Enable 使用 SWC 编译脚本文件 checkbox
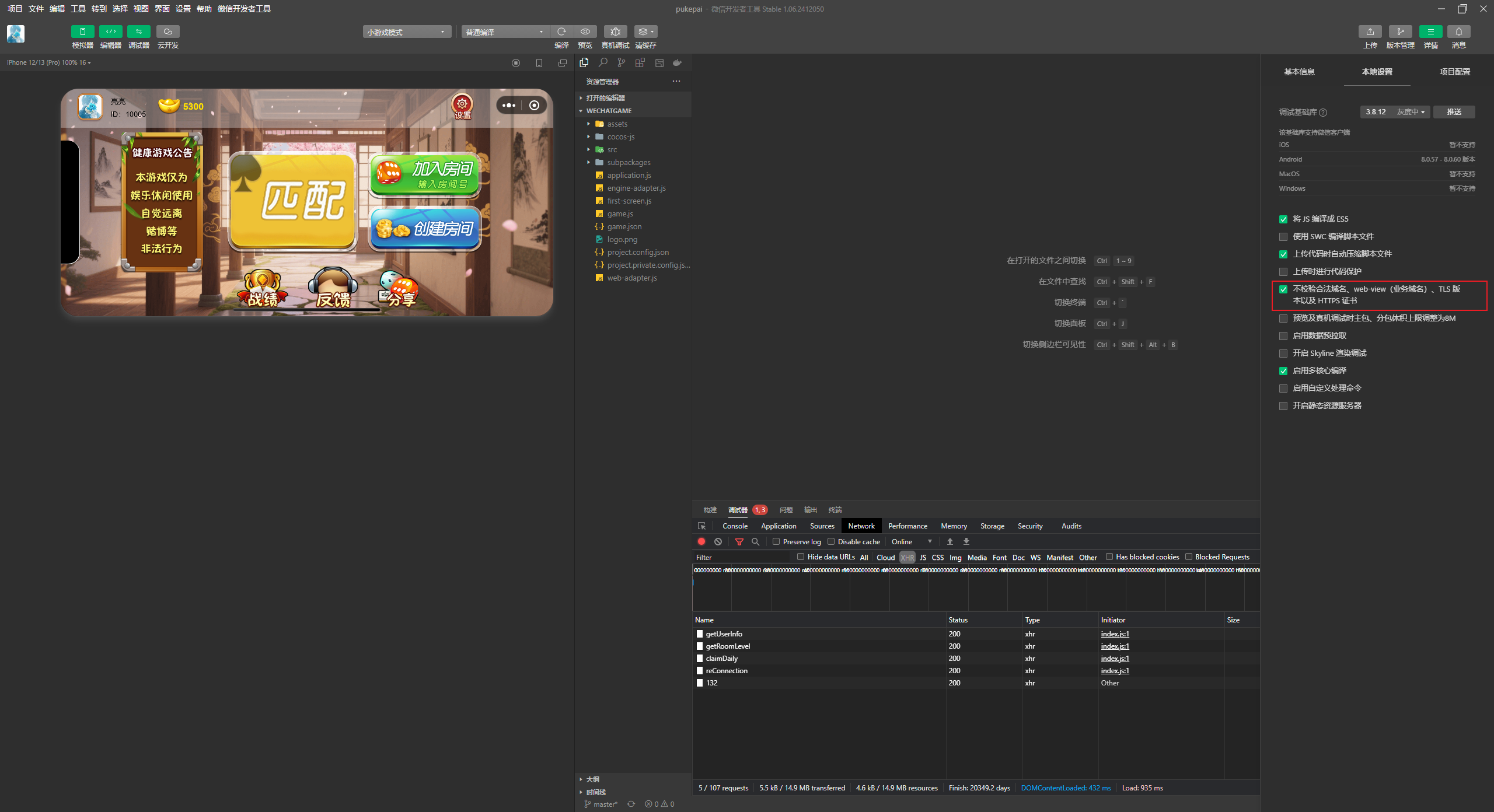The height and width of the screenshot is (812, 1494). click(1283, 237)
